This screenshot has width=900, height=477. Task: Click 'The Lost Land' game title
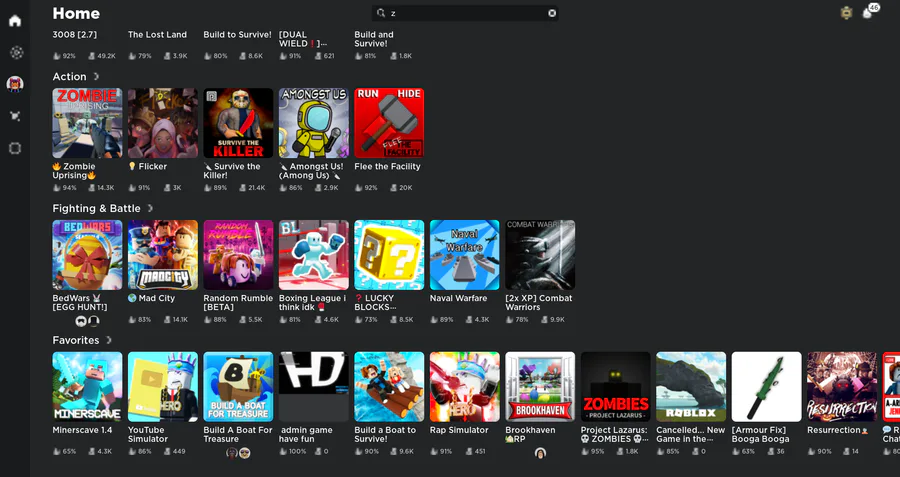tap(157, 34)
